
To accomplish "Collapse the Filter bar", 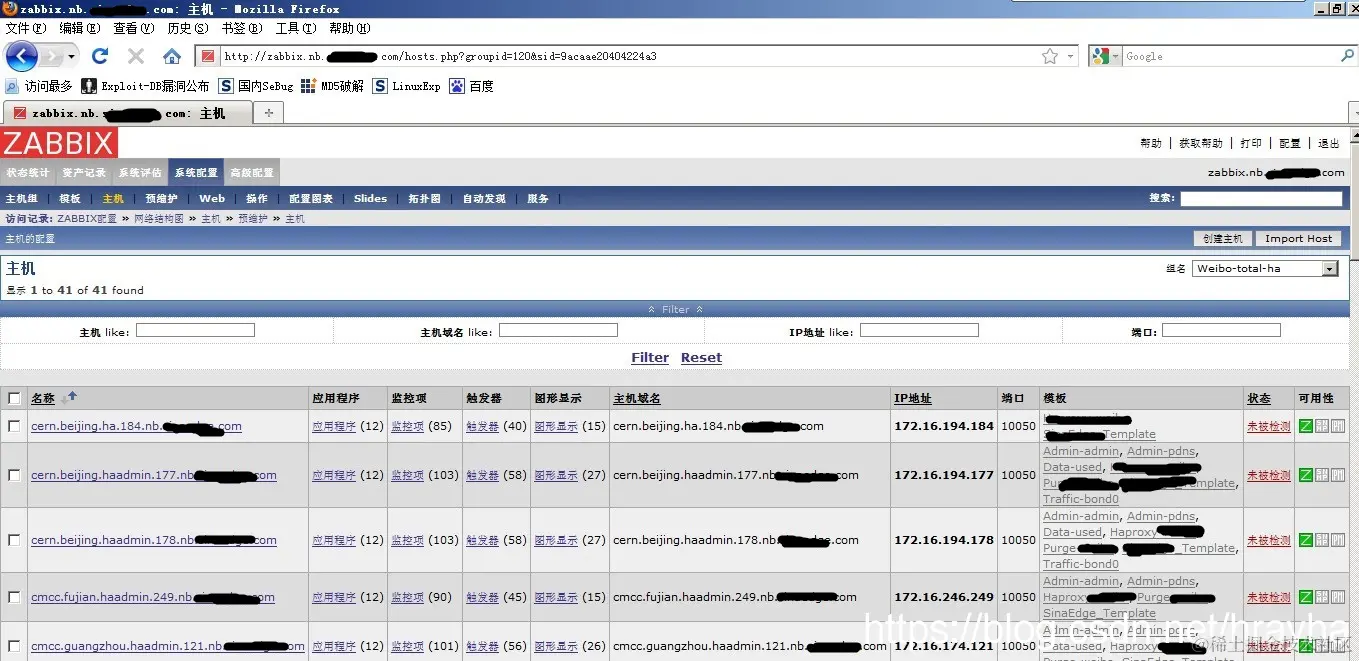I will (676, 309).
